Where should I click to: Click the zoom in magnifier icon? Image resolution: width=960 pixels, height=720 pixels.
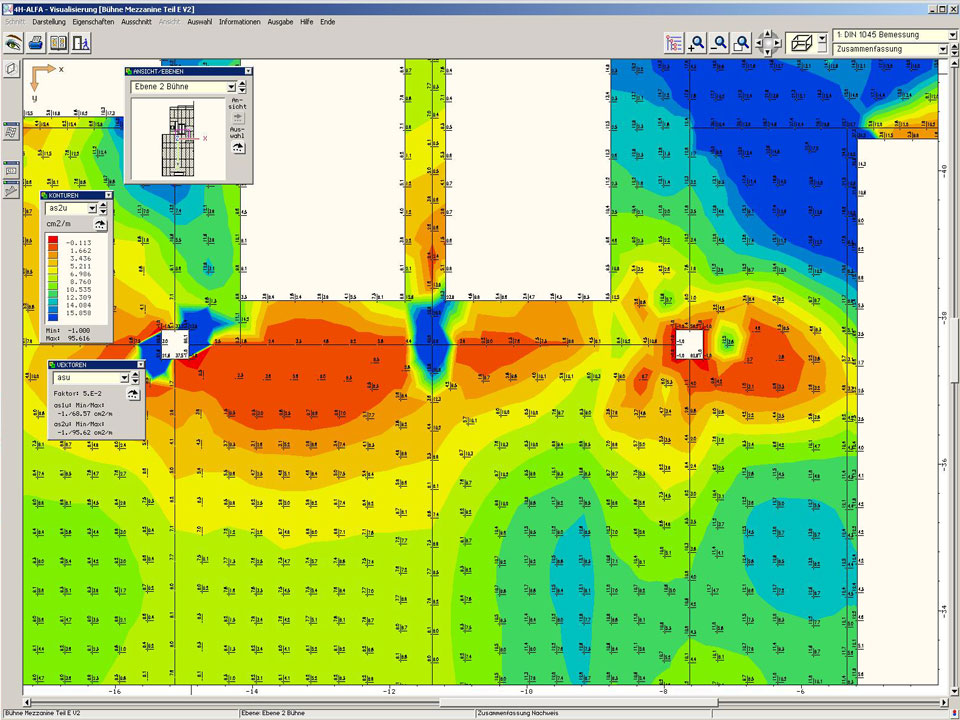point(697,43)
